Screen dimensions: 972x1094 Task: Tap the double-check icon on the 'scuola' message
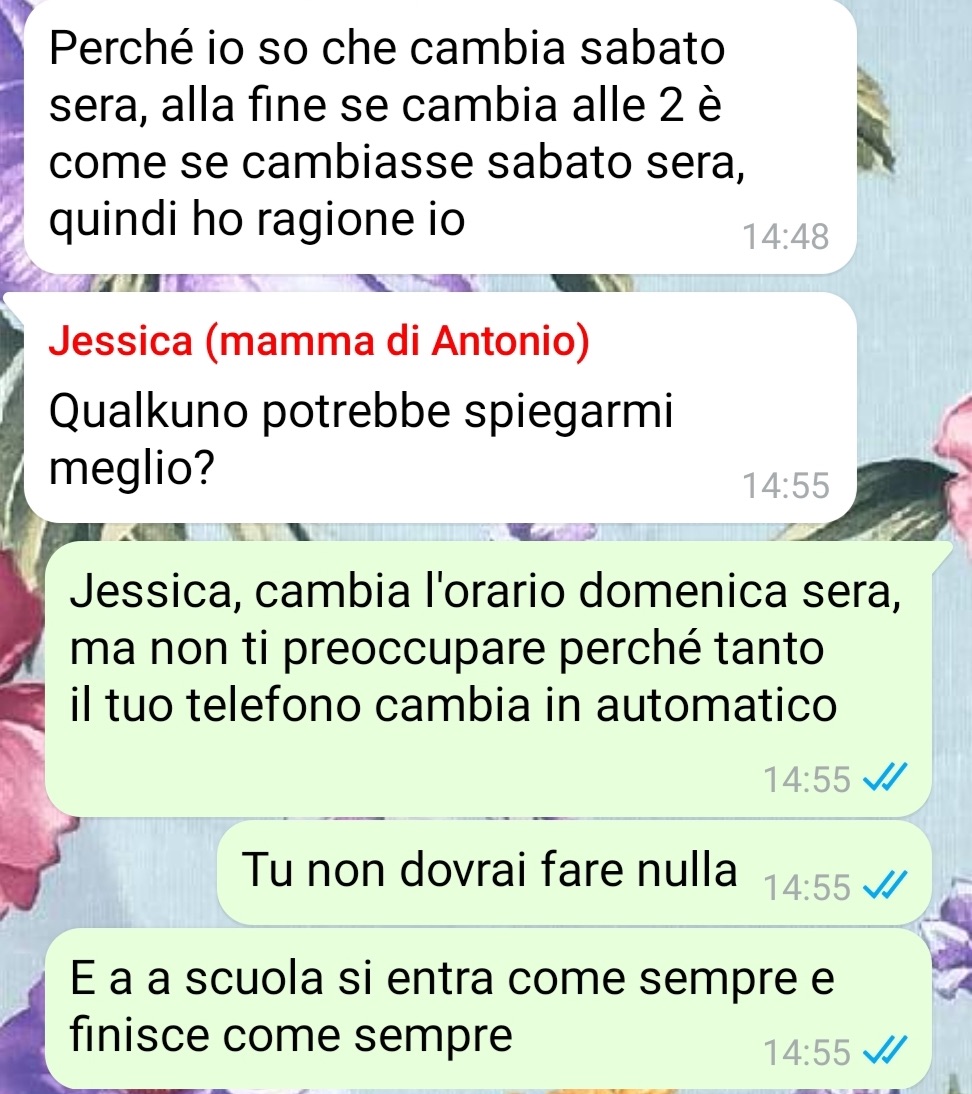(885, 1051)
